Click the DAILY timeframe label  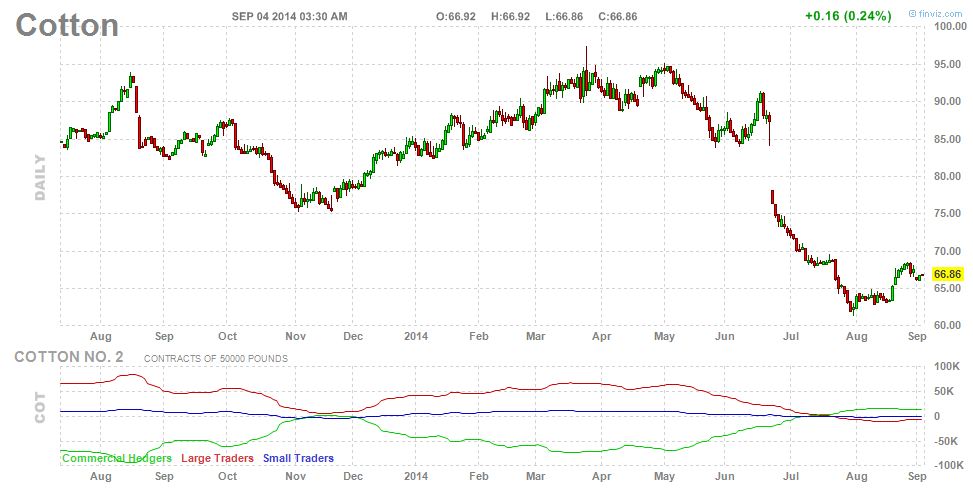coord(41,177)
